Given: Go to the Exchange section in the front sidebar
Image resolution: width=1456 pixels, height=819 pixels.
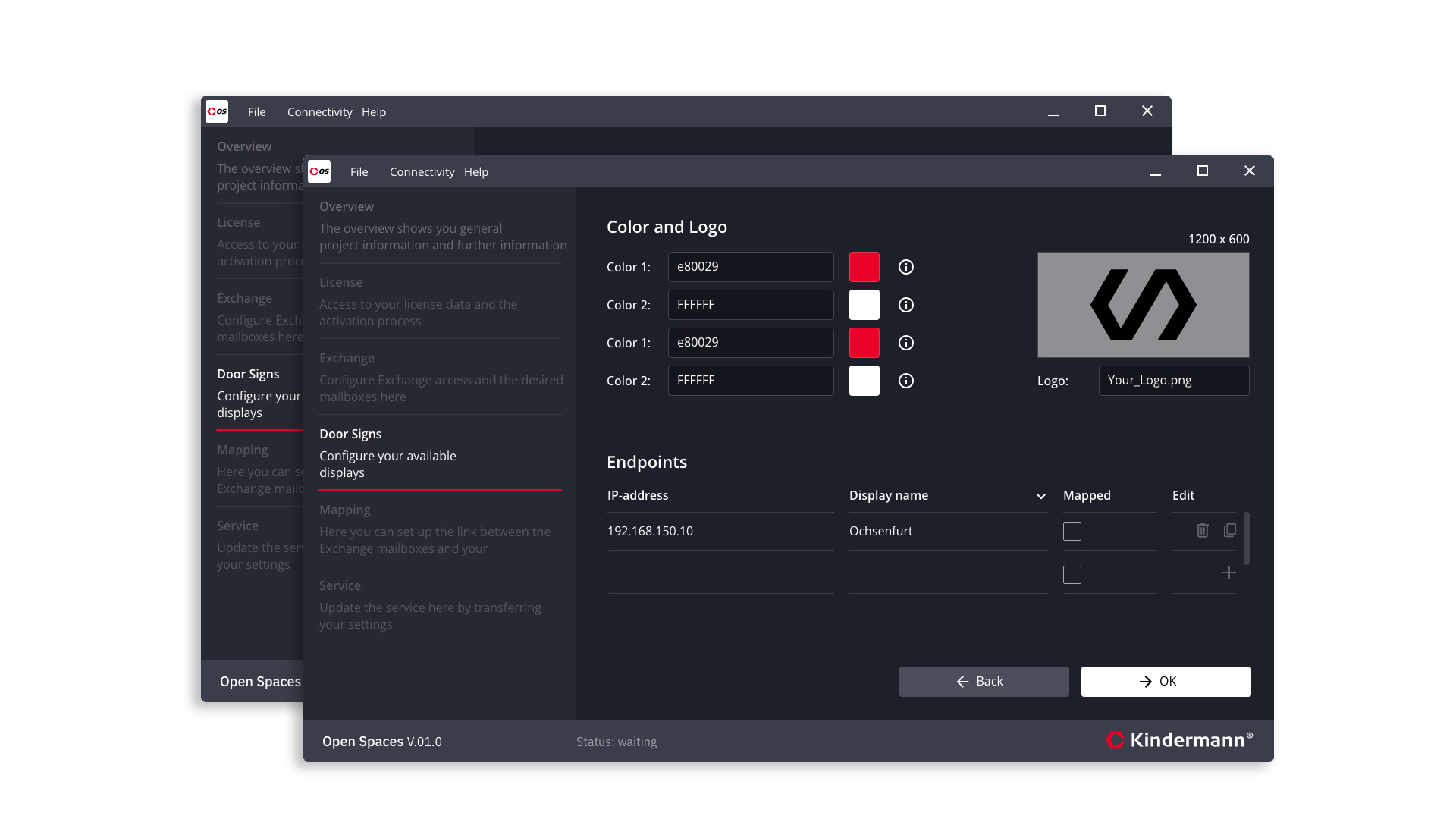Looking at the screenshot, I should click(440, 378).
